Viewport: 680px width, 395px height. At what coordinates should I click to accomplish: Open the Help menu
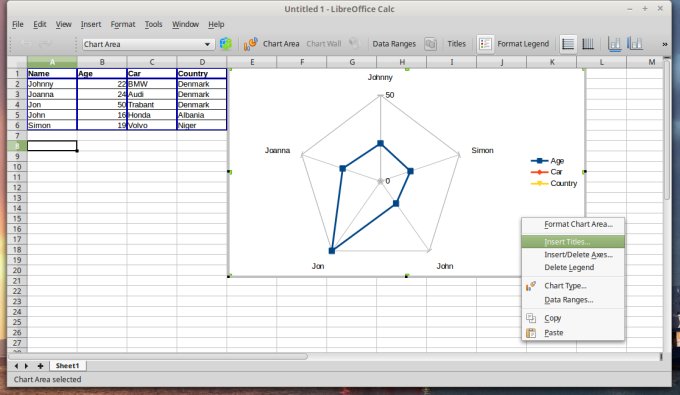click(216, 24)
